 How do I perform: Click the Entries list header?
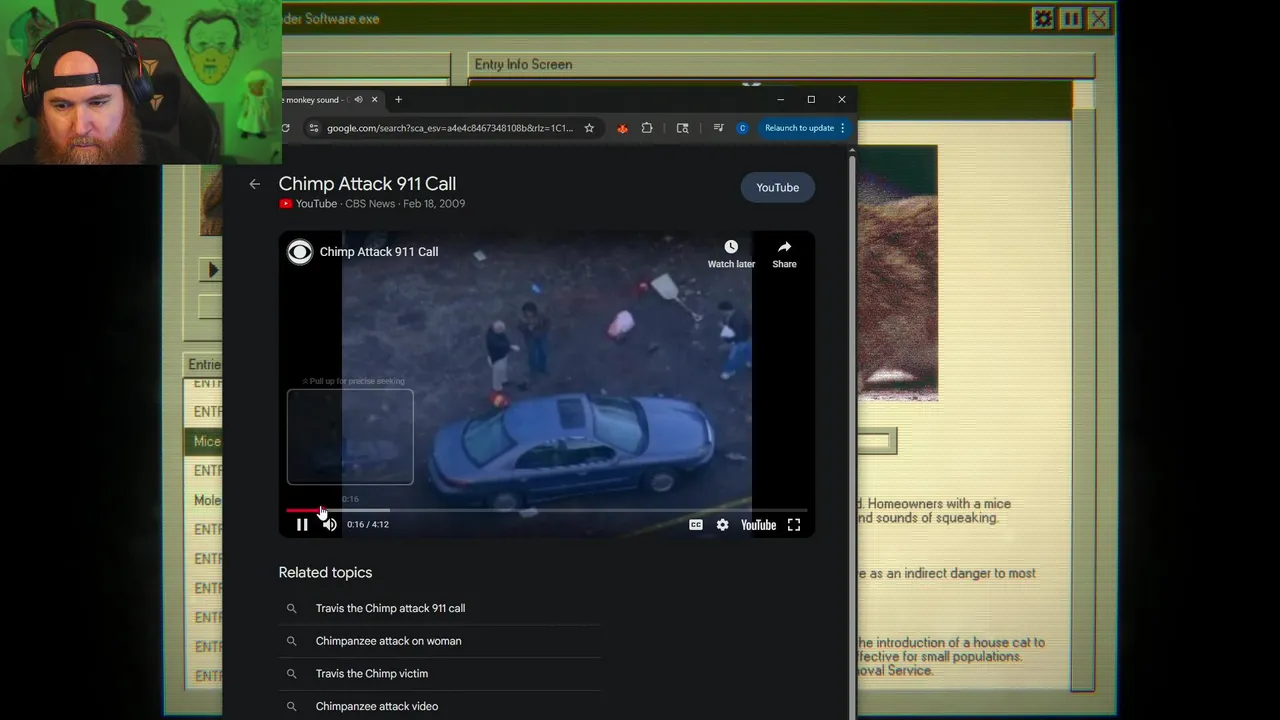(x=205, y=364)
